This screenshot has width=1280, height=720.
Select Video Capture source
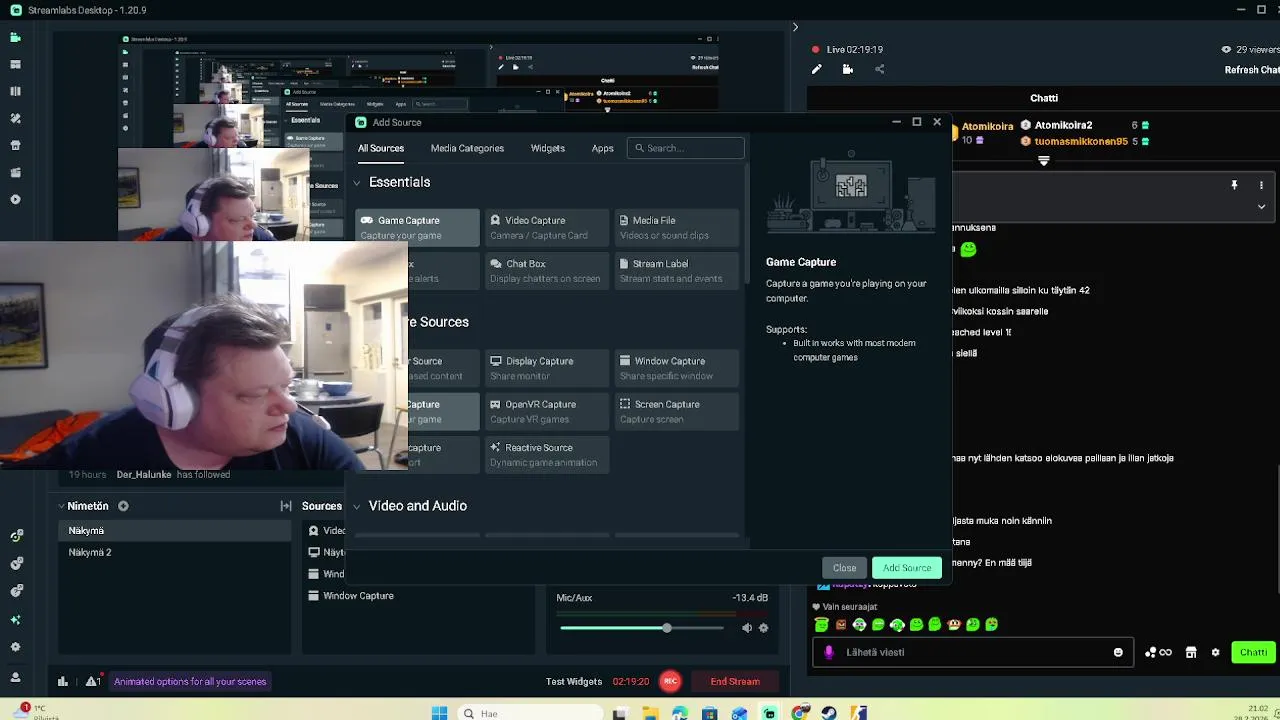point(547,227)
